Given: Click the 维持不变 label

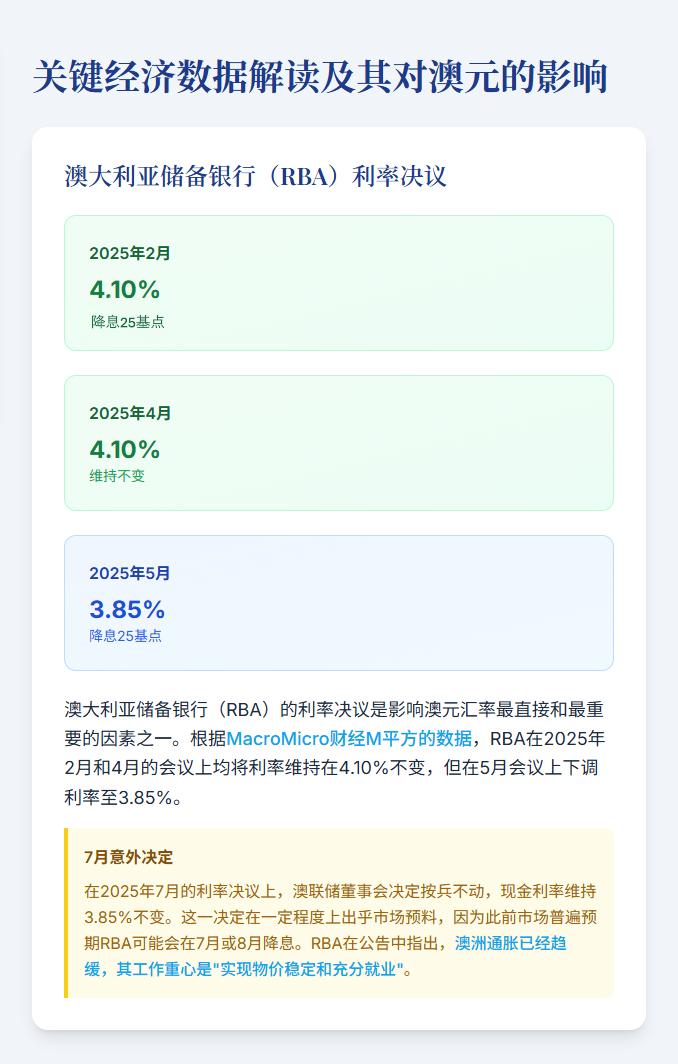Looking at the screenshot, I should (x=117, y=476).
